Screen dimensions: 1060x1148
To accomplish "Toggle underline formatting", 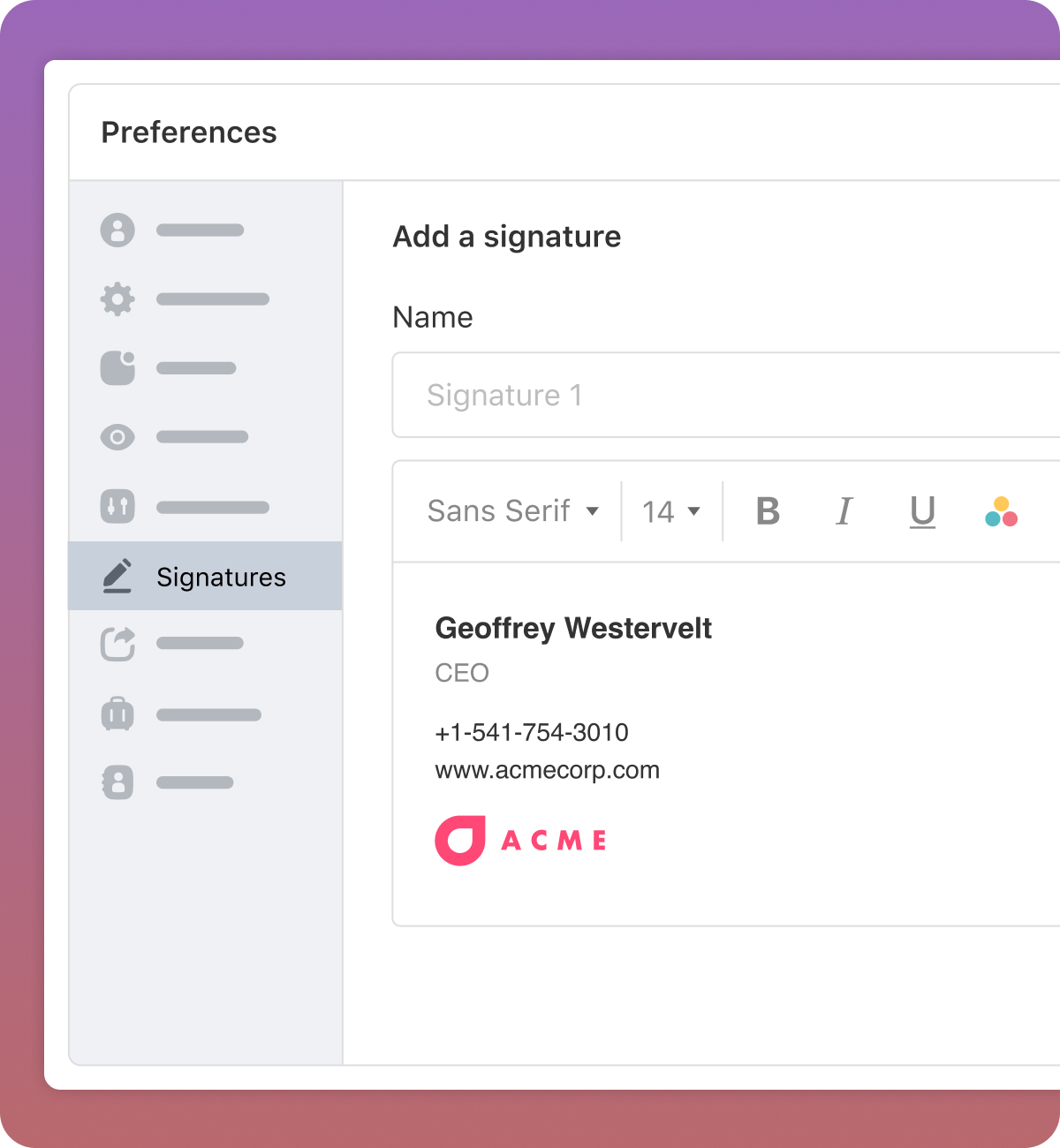I will 922,511.
